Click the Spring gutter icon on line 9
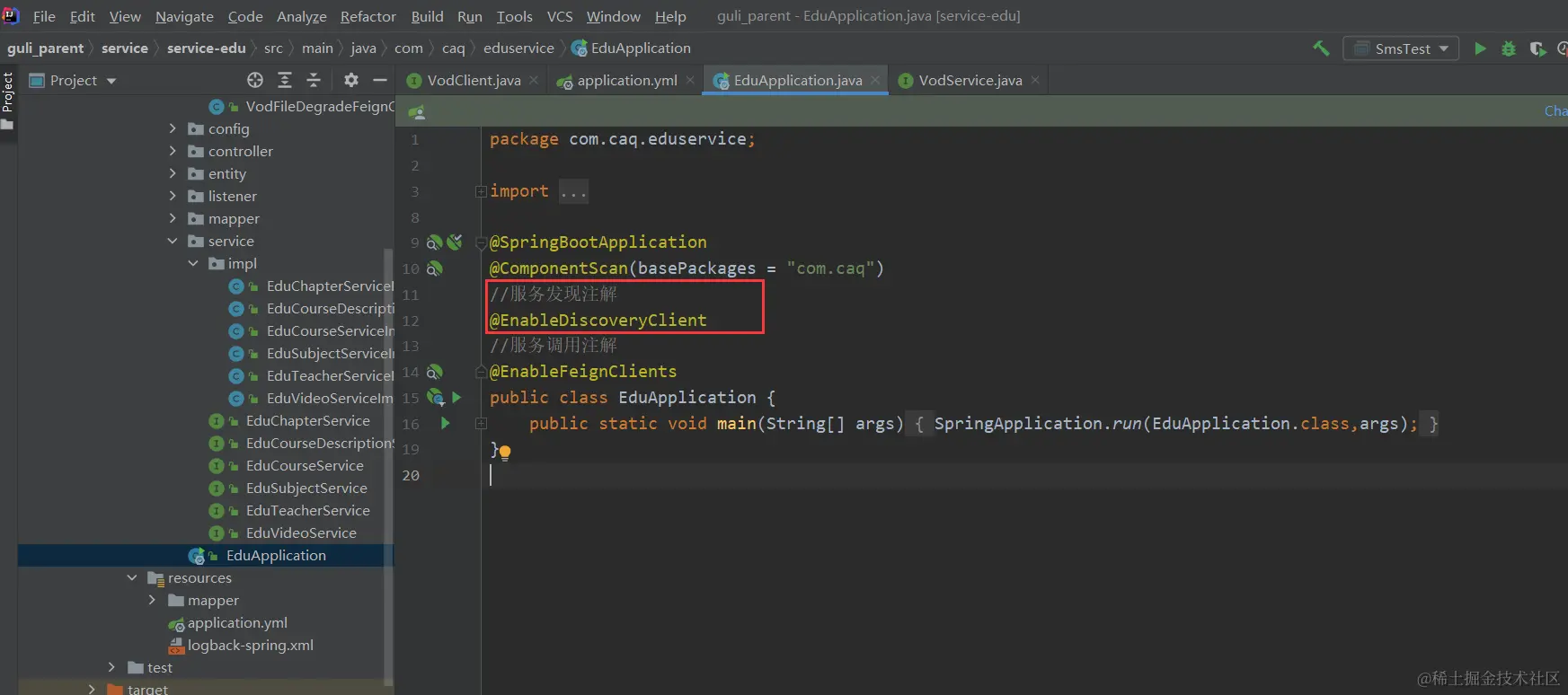The width and height of the screenshot is (1568, 695). 435,242
